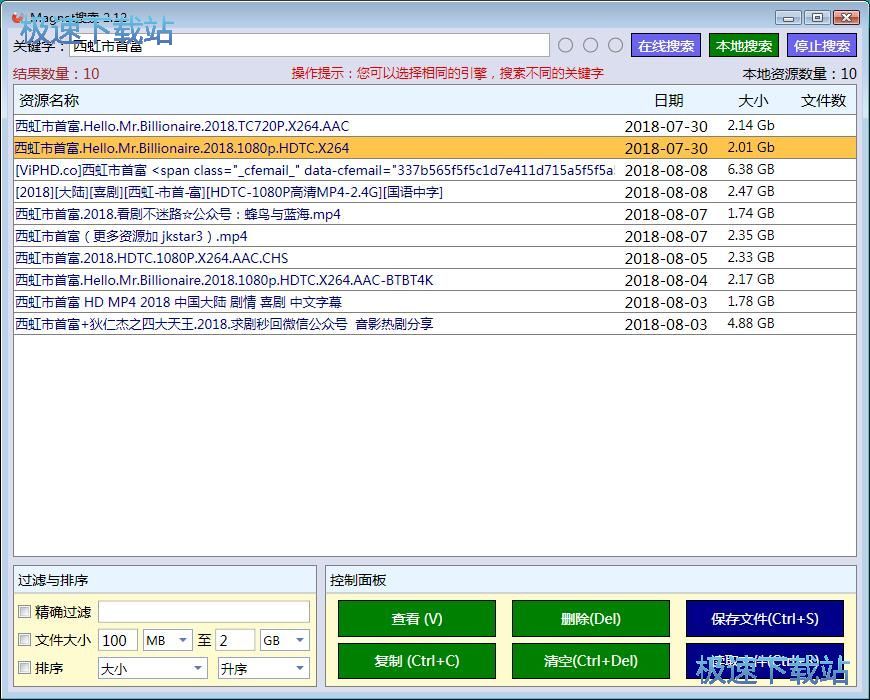Image resolution: width=870 pixels, height=700 pixels.
Task: Toggle the 文件大小 filter checkbox
Action: tap(25, 640)
